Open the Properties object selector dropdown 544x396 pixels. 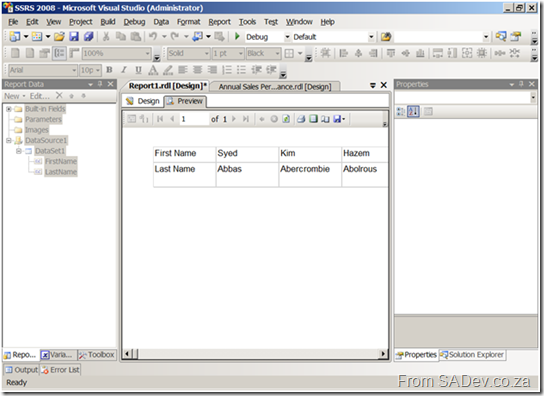point(533,98)
